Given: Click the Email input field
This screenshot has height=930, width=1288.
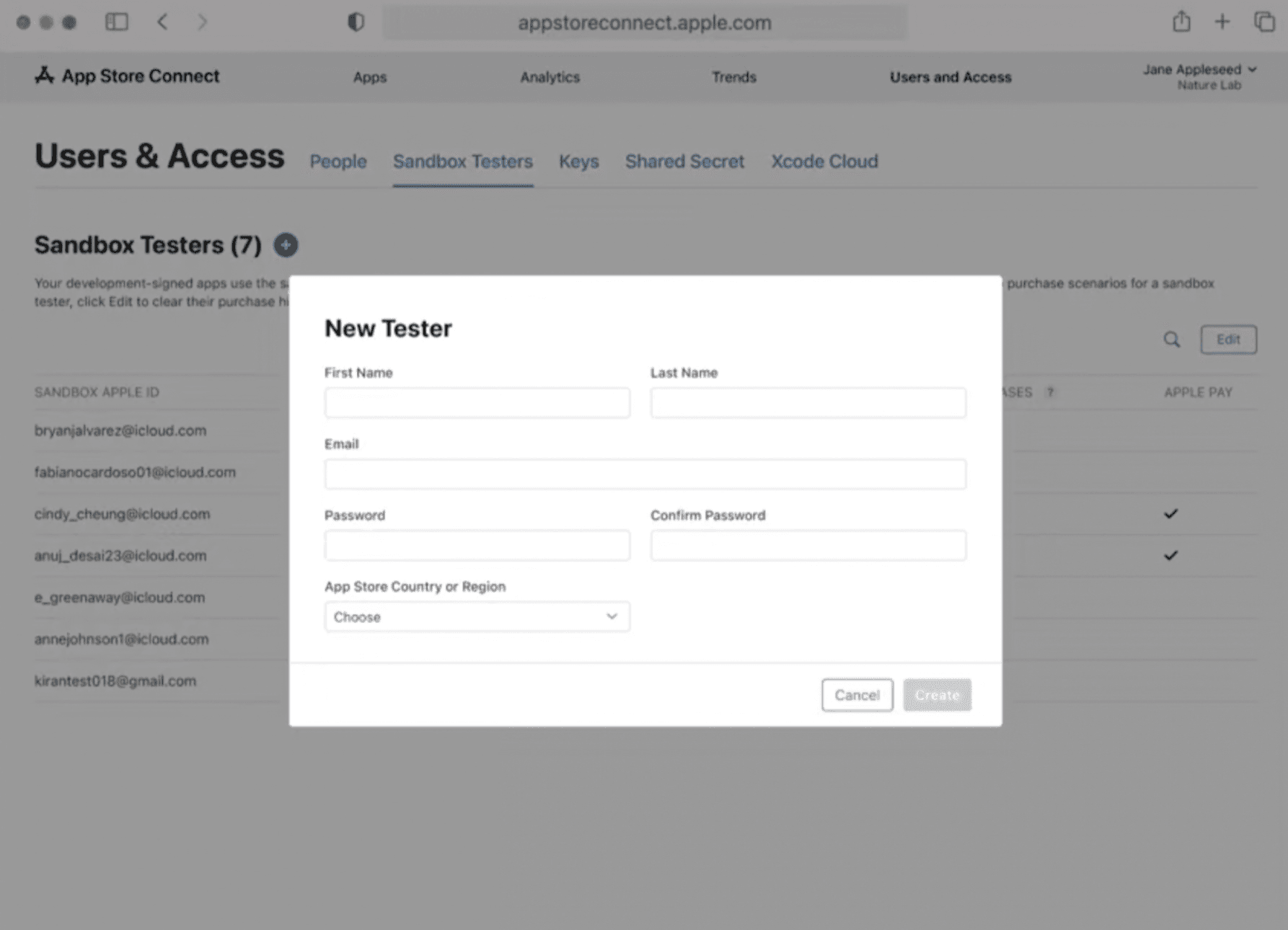Looking at the screenshot, I should pyautogui.click(x=645, y=474).
